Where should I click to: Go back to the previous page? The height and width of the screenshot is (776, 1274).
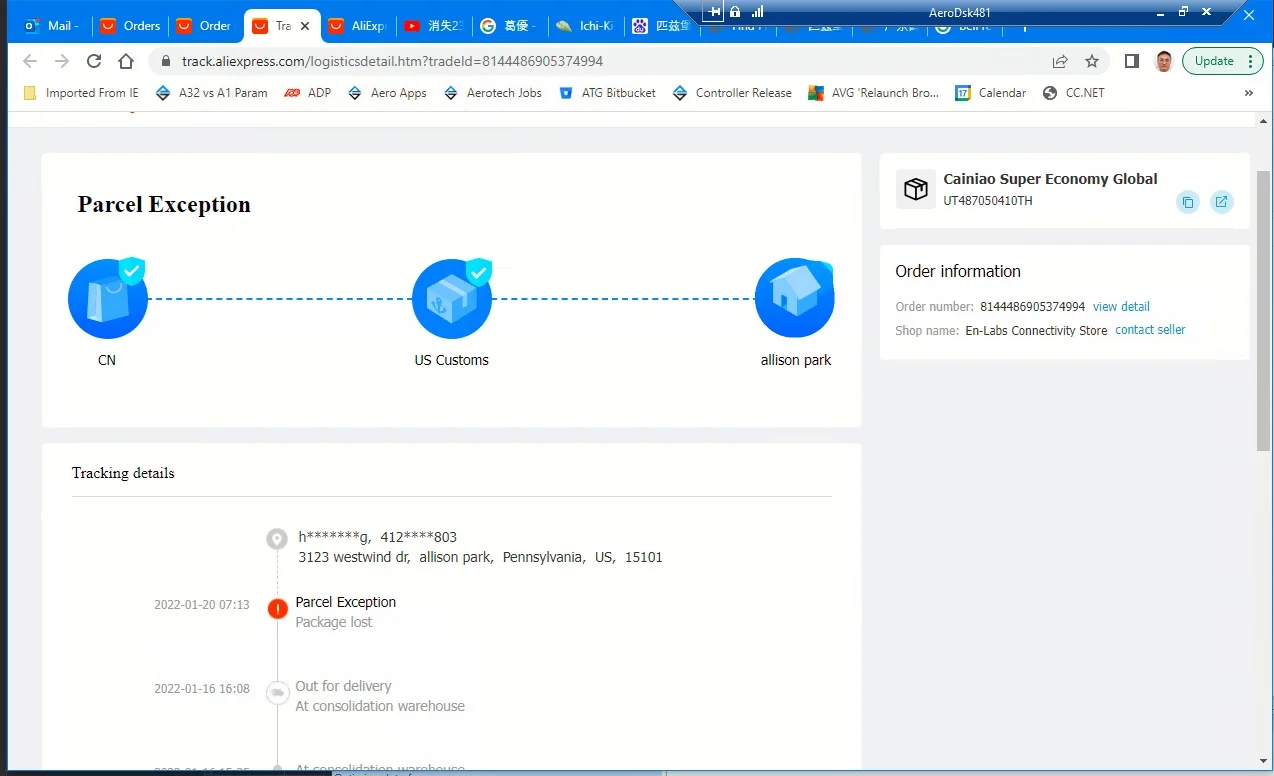tap(30, 61)
